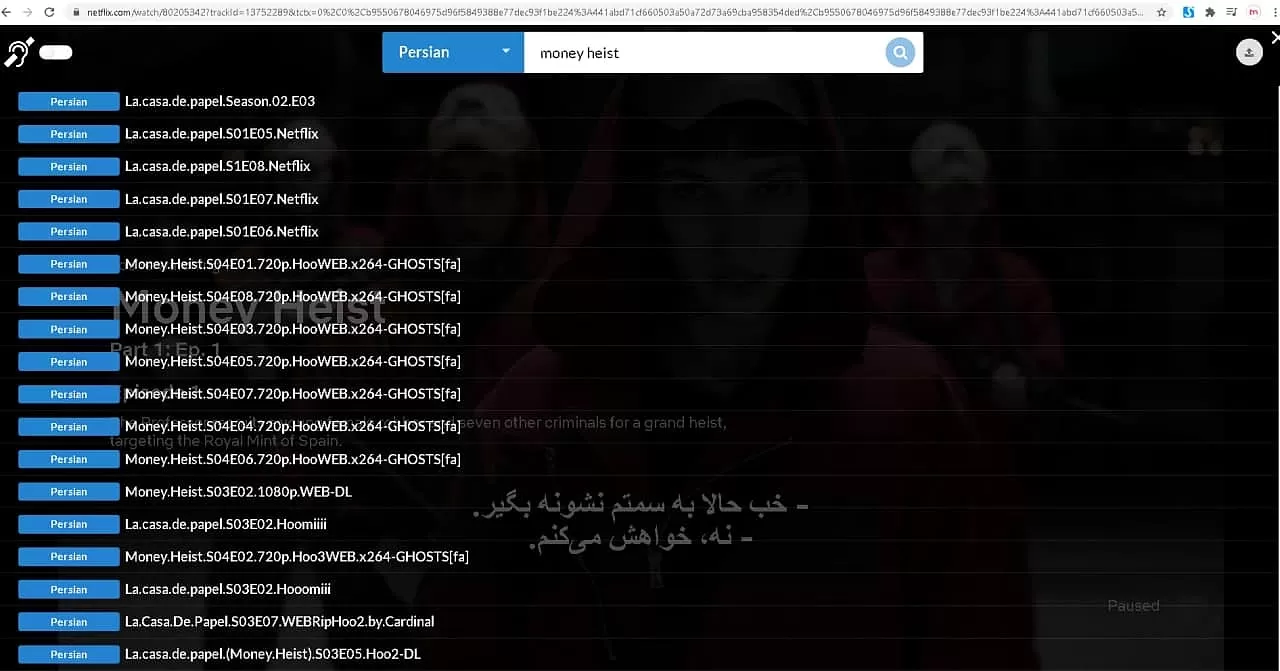Select La.casa.de.papel.S03E02.Hoomiiii subtitle
This screenshot has height=671, width=1280.
pos(226,524)
